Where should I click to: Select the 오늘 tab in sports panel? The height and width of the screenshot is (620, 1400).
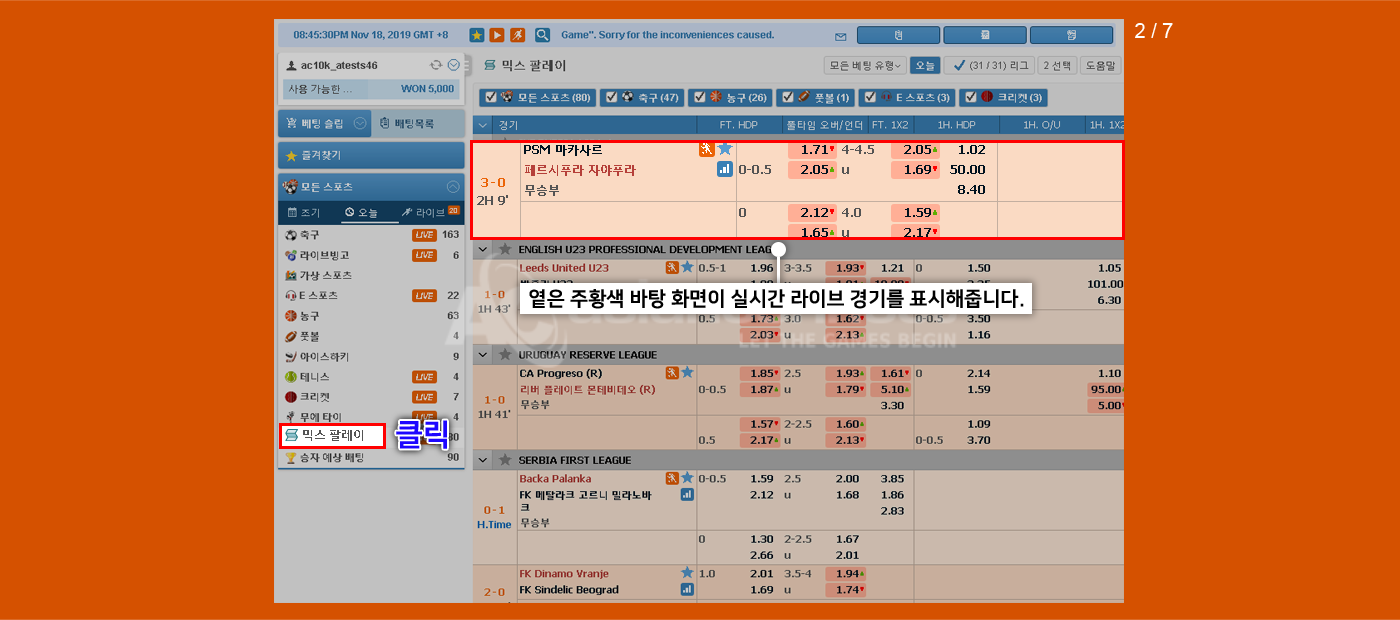coord(361,212)
